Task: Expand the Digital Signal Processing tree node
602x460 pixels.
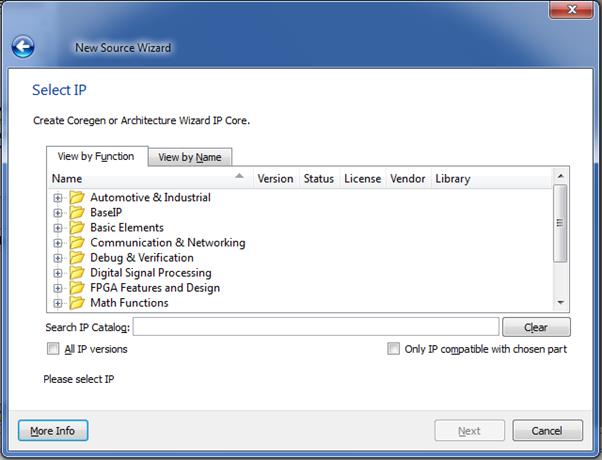Action: tap(58, 273)
